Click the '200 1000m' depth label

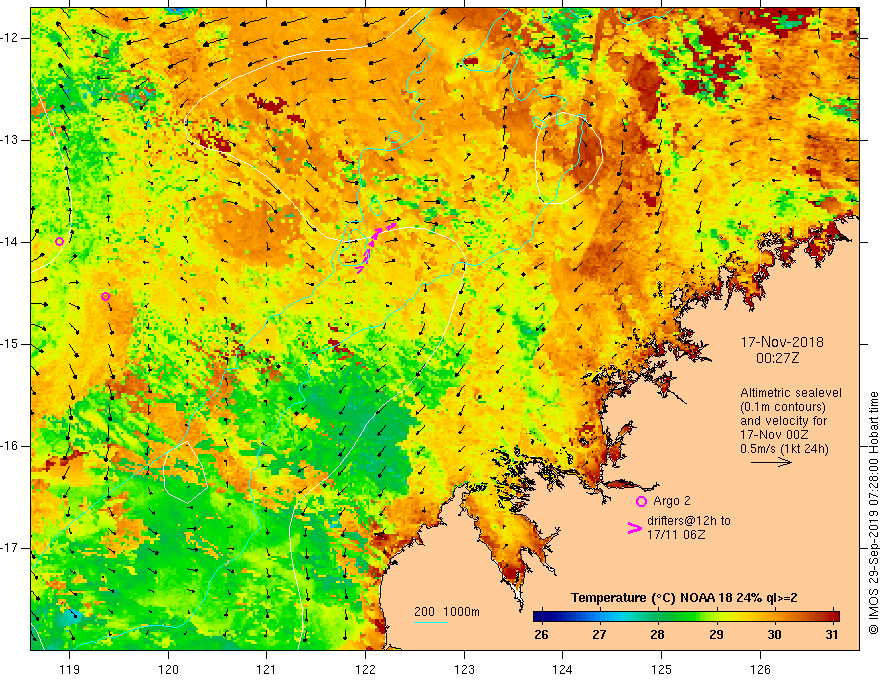pyautogui.click(x=447, y=612)
